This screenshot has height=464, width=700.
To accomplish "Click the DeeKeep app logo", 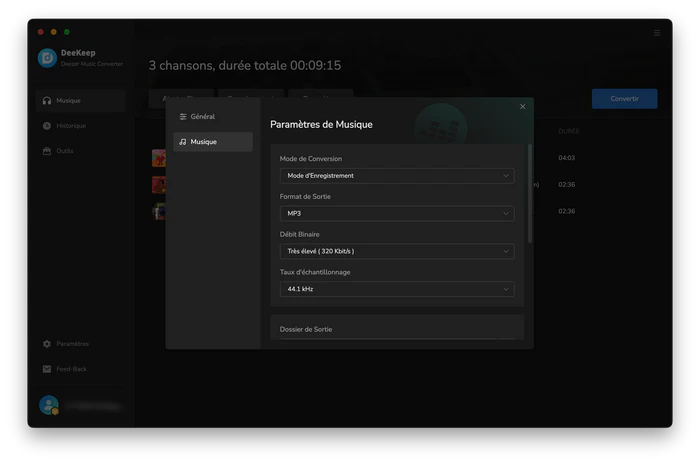I will (x=47, y=58).
